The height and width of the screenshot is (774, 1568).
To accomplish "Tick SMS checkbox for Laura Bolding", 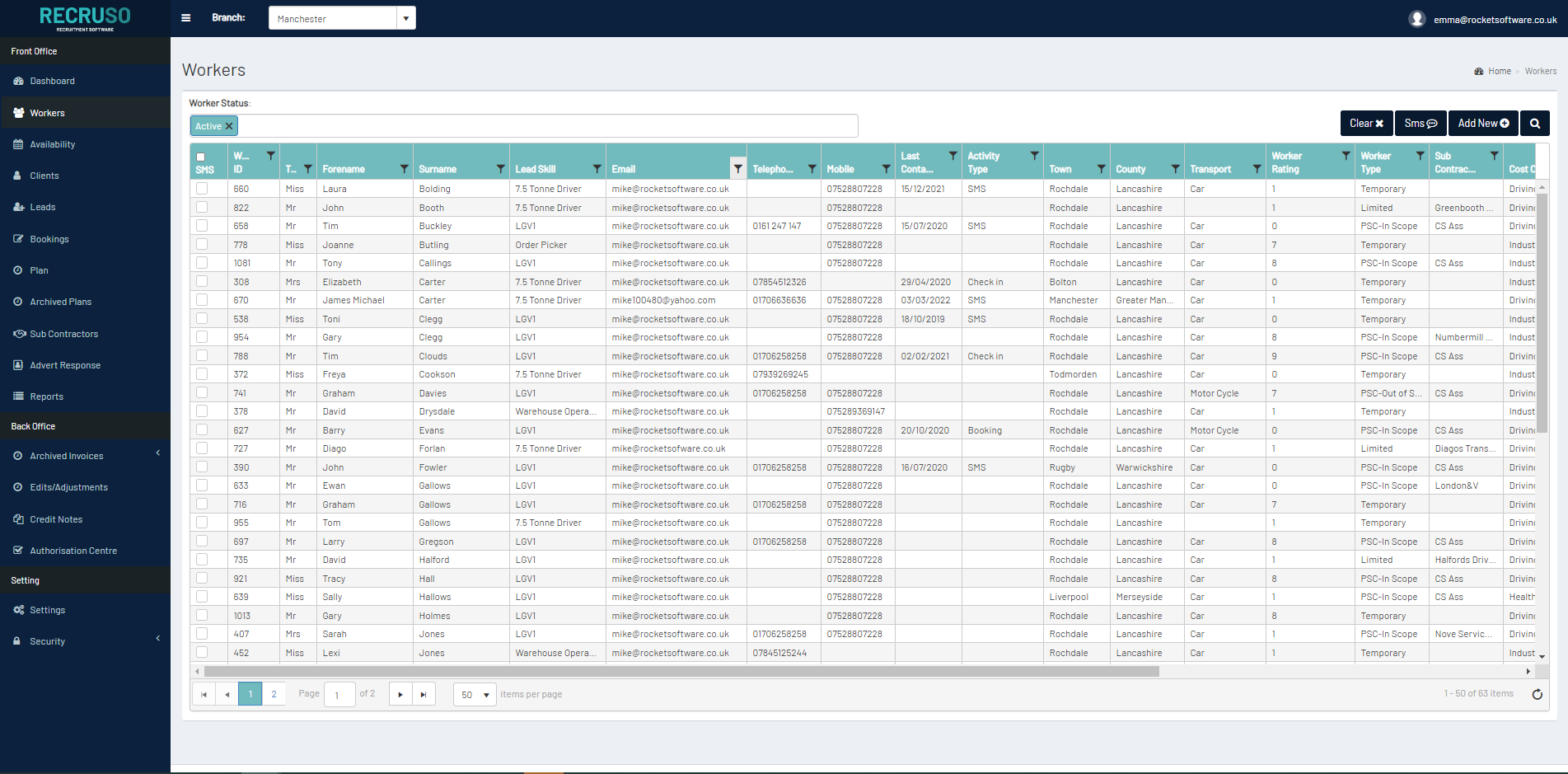I will [x=202, y=189].
